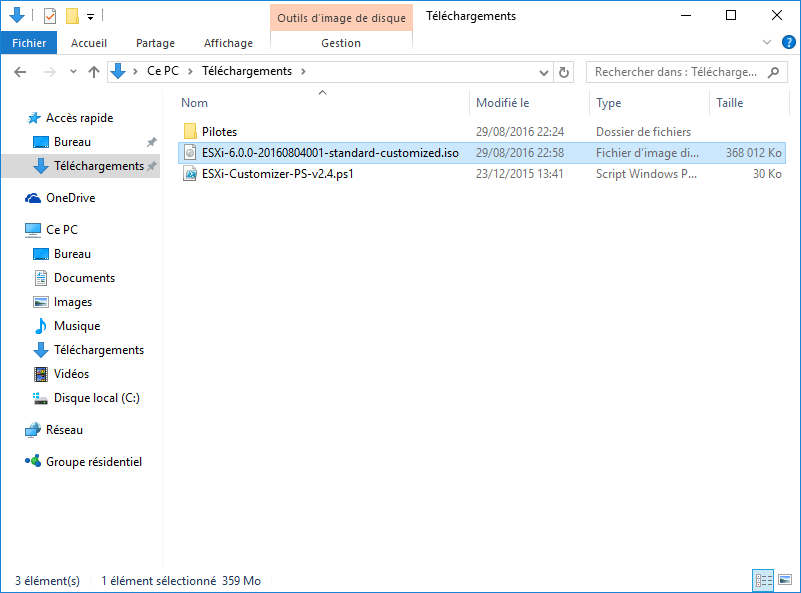Switch to large icons view in status bar

coord(785,580)
